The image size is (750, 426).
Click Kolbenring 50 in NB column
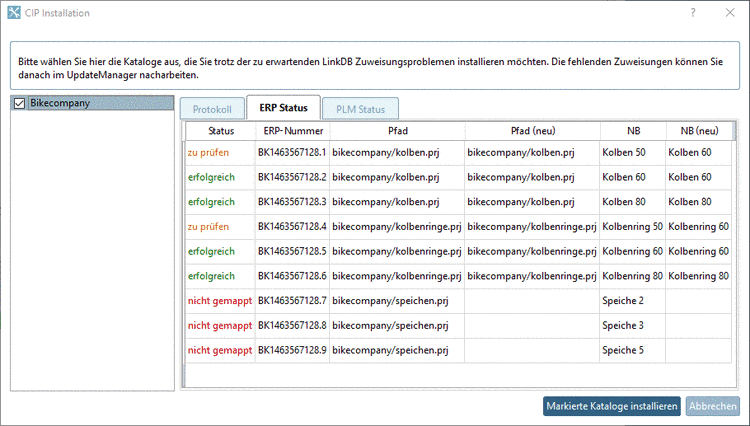(x=633, y=227)
